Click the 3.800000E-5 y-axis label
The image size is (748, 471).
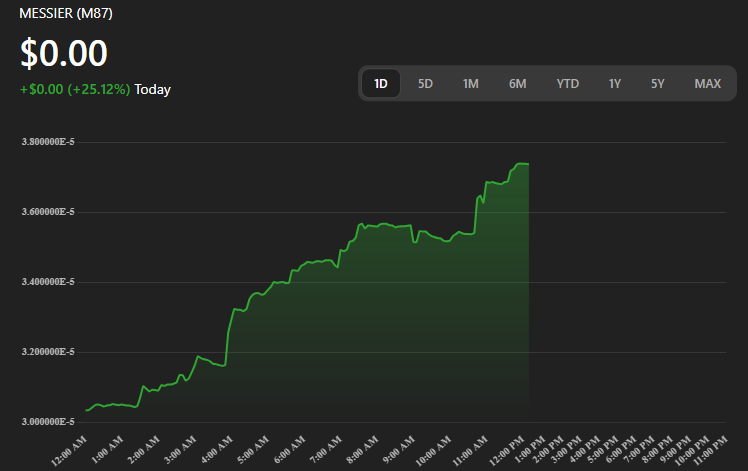pos(48,142)
